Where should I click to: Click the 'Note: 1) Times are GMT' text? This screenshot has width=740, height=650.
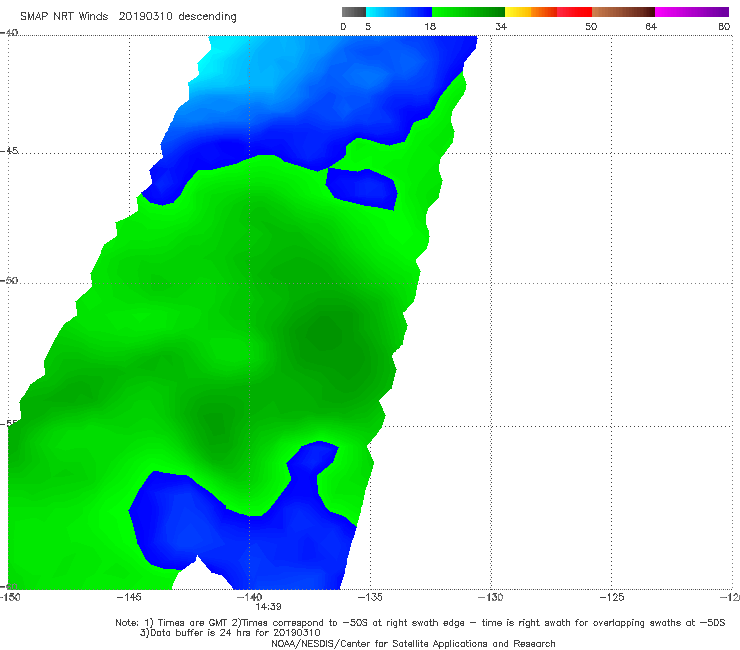tap(173, 623)
